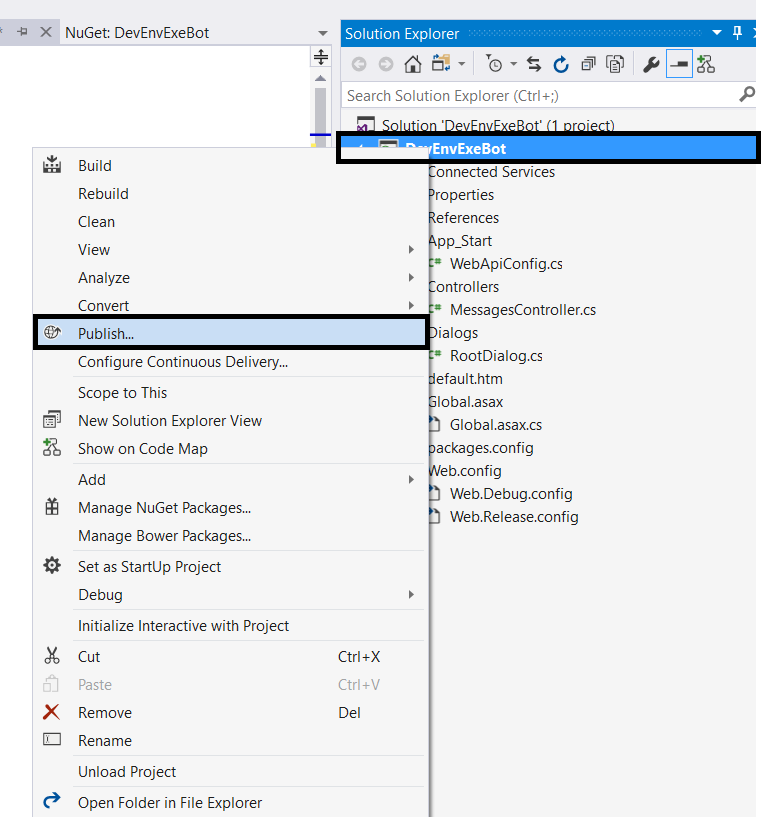Select the Solution 'DevEnvExeBot' node
The image size is (761, 817).
(498, 126)
